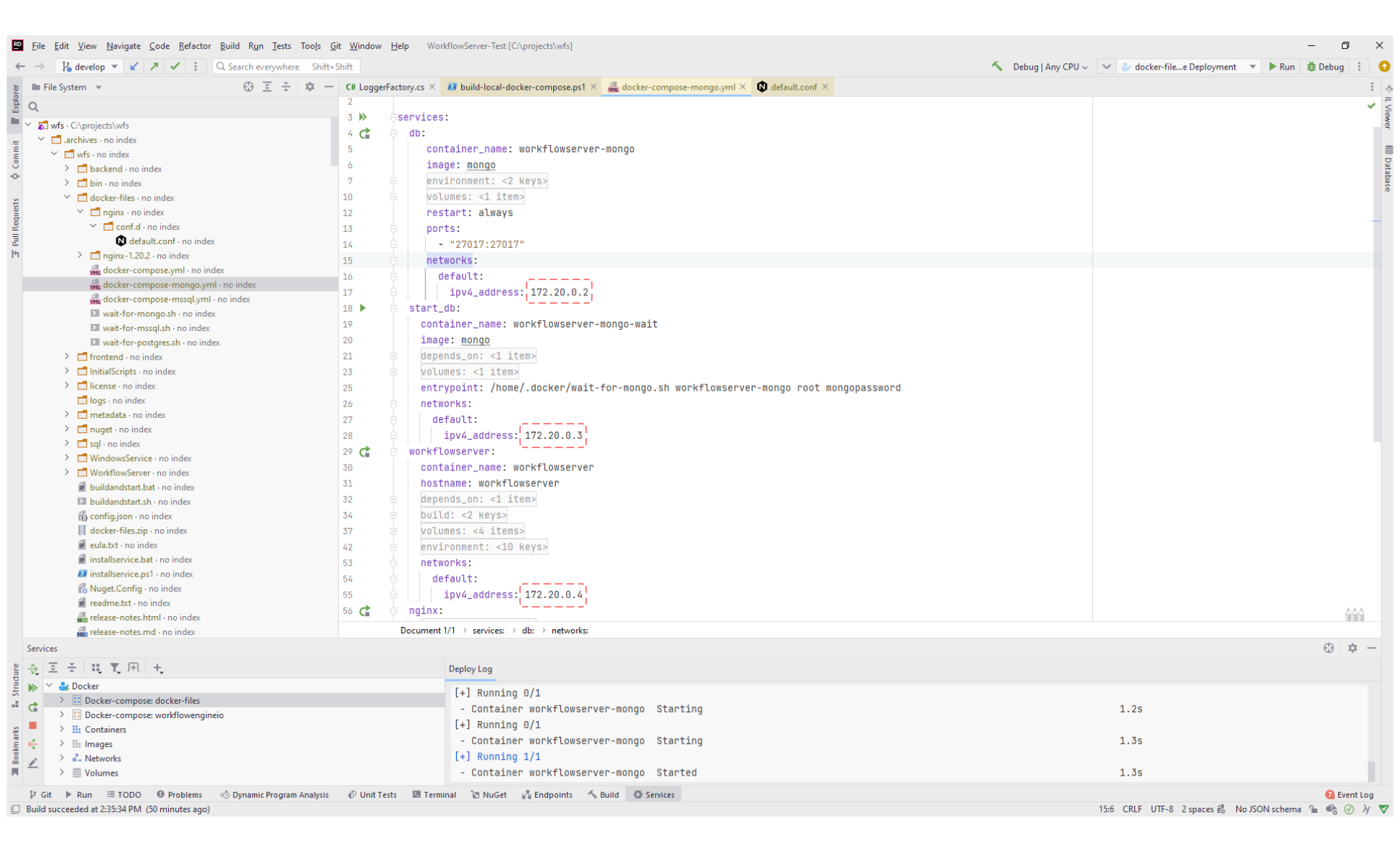This screenshot has height=851, width=1400.
Task: Open the filter menu in Services toolbar
Action: point(115,668)
